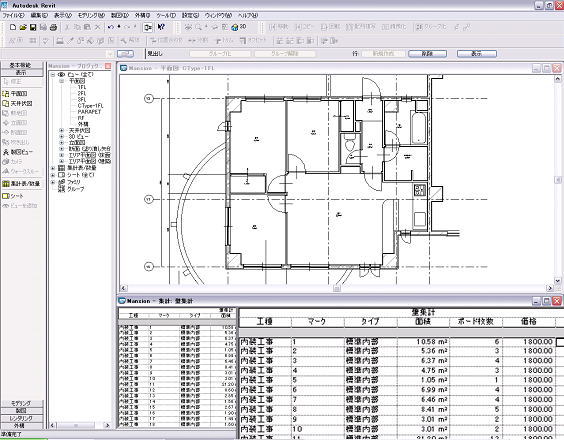Select CType-1FL in project browser
This screenshot has height=440, width=564.
[90, 106]
